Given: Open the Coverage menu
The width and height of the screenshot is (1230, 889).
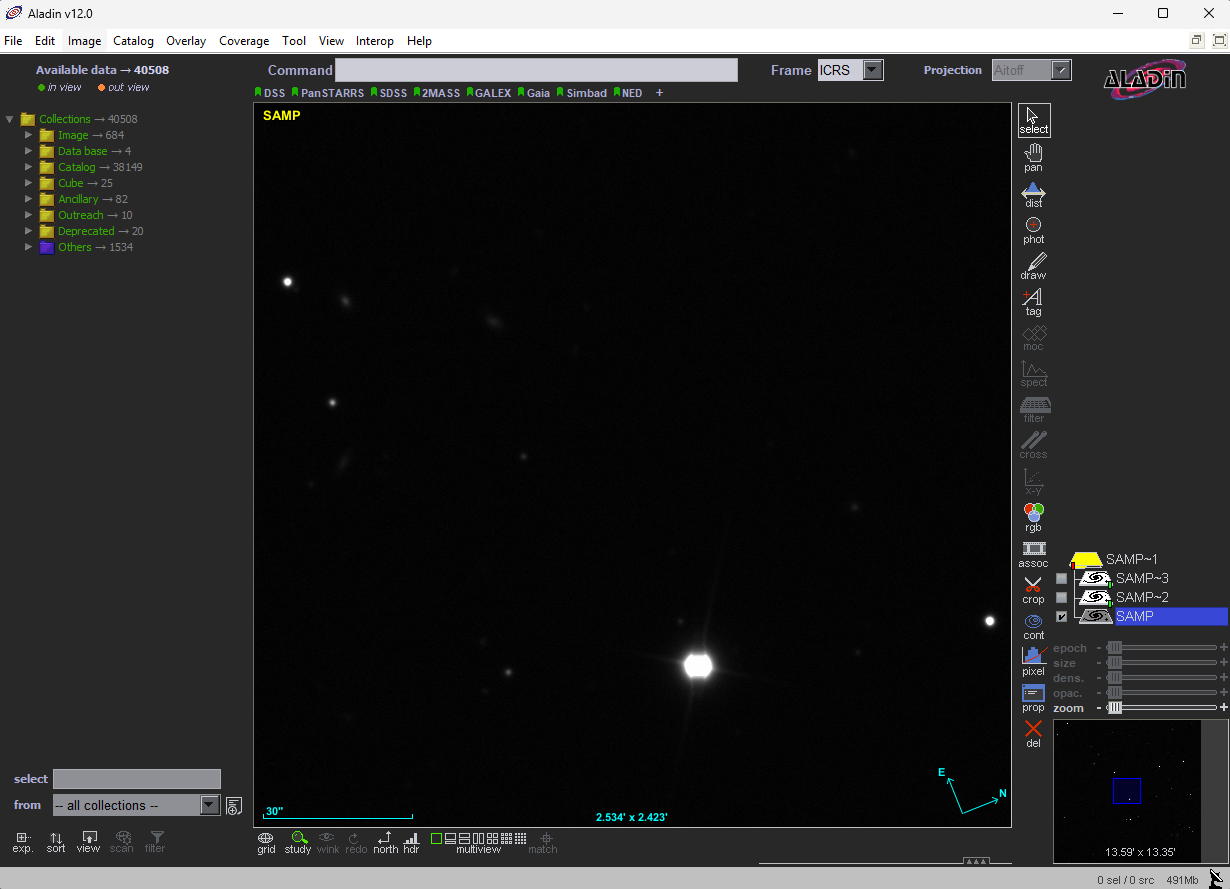Looking at the screenshot, I should click(244, 41).
